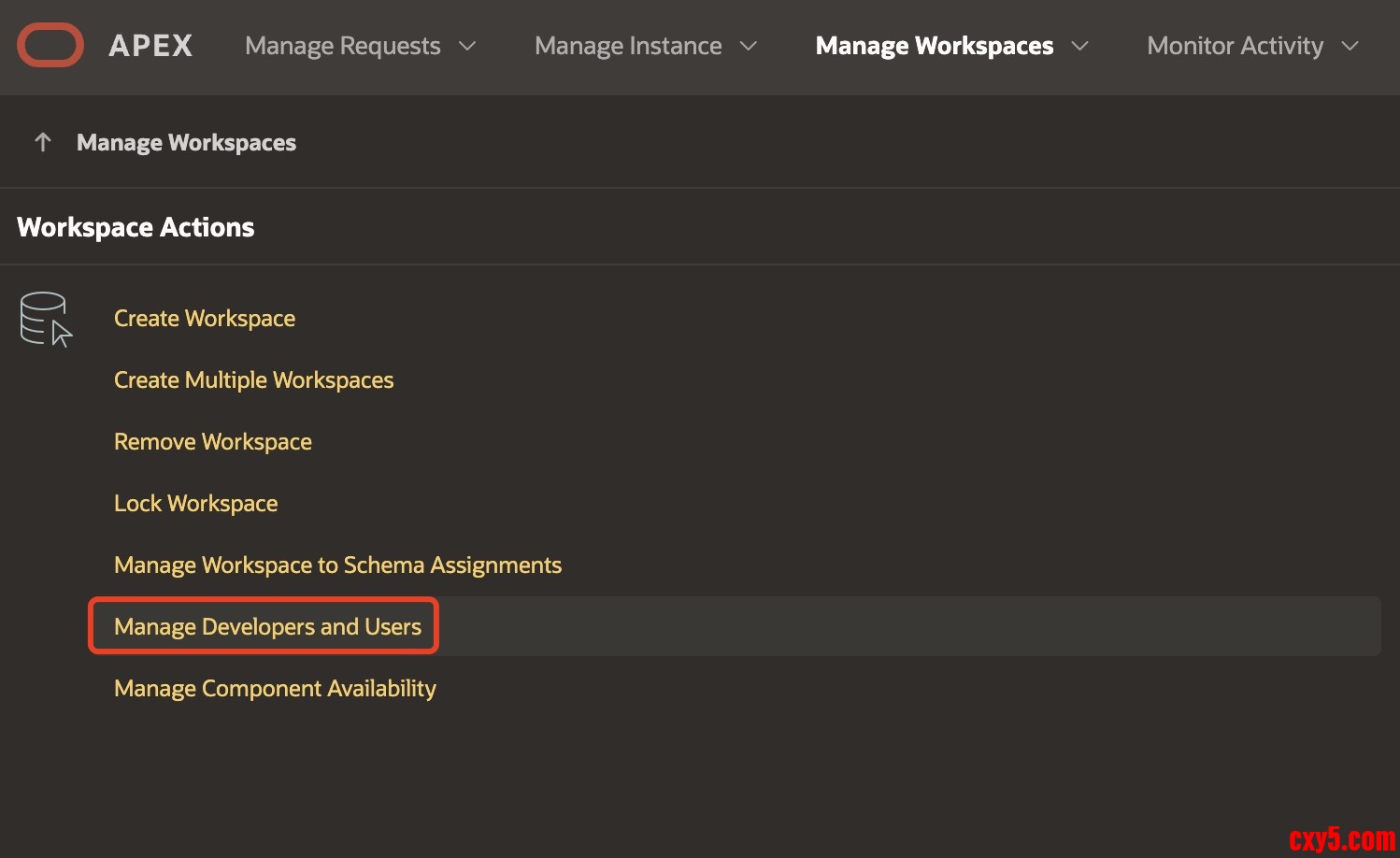Select the Remove Workspace link
The image size is (1400, 858).
pos(213,442)
